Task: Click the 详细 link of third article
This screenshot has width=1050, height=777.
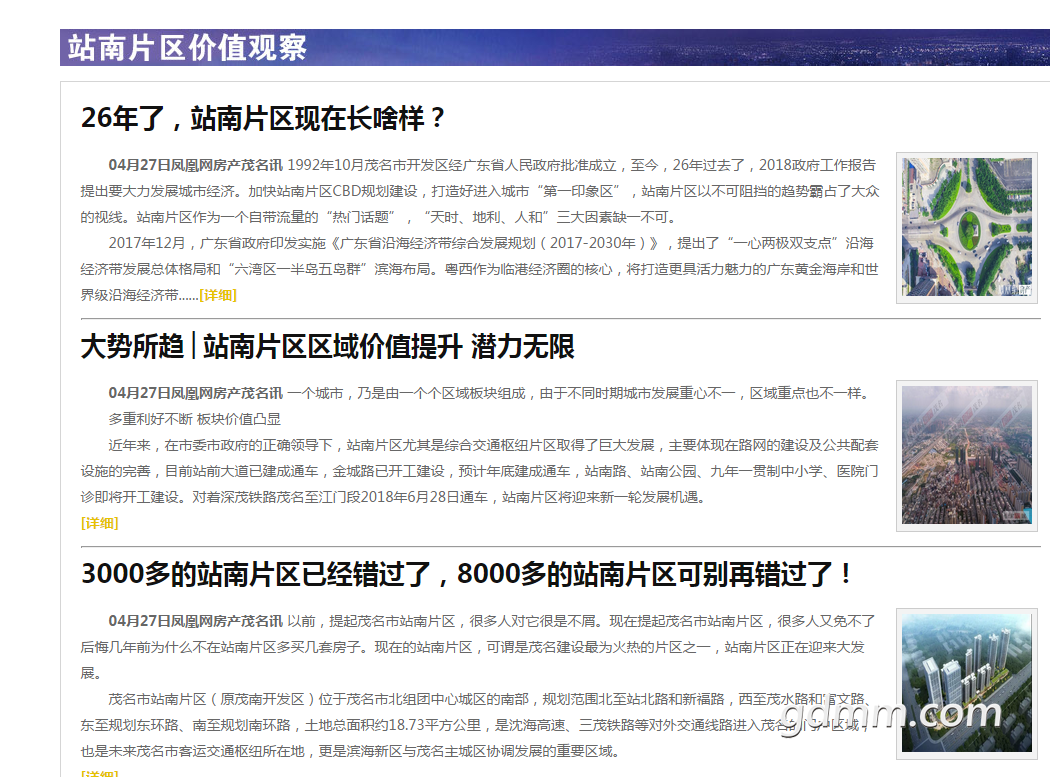Action: pyautogui.click(x=100, y=772)
